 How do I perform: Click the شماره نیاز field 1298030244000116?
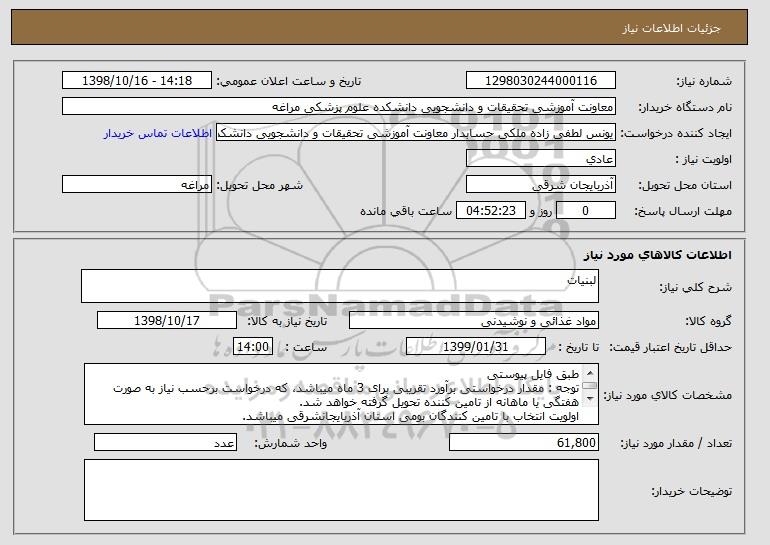(x=541, y=81)
